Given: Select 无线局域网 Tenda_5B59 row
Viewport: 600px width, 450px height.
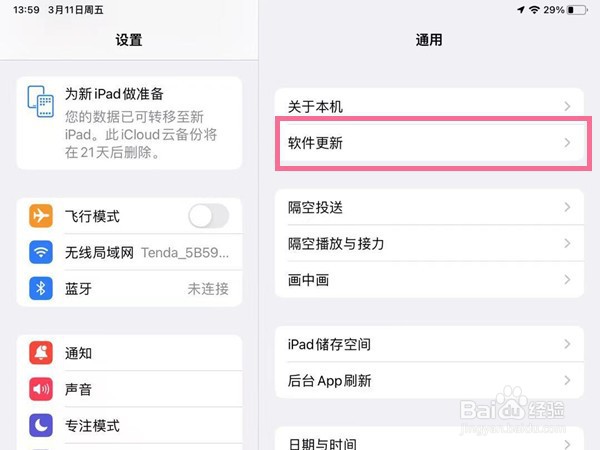Looking at the screenshot, I should pyautogui.click(x=129, y=252).
